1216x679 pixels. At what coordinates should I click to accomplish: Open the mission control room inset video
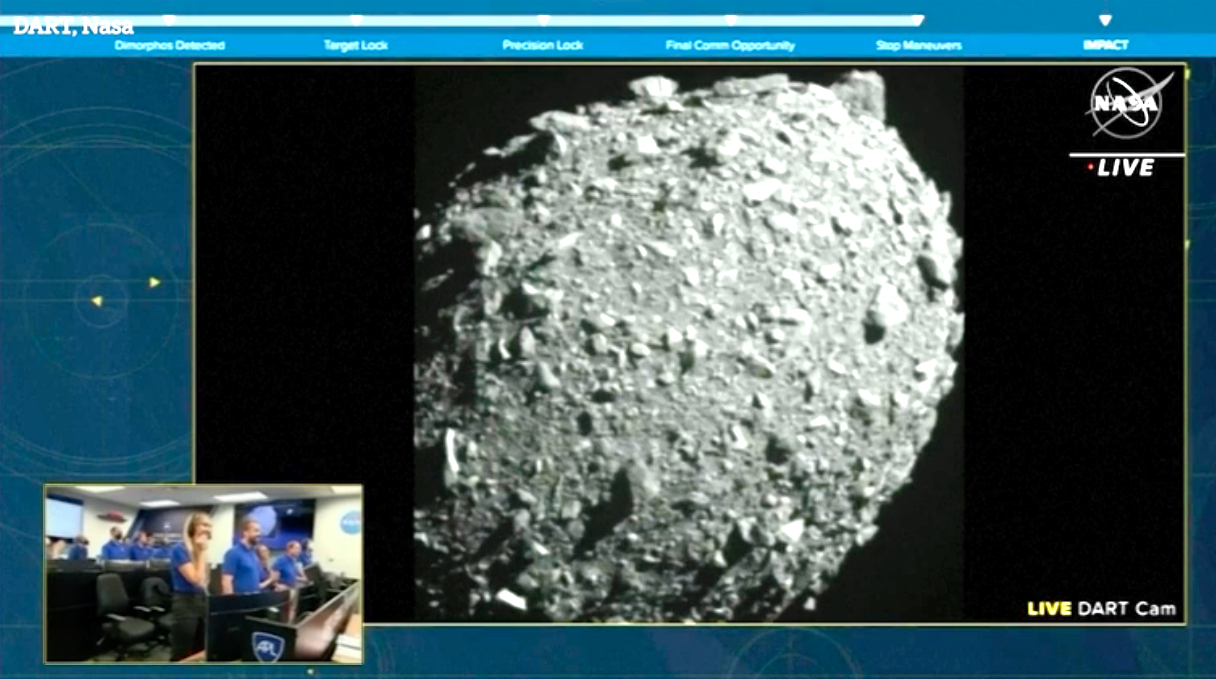pos(203,573)
